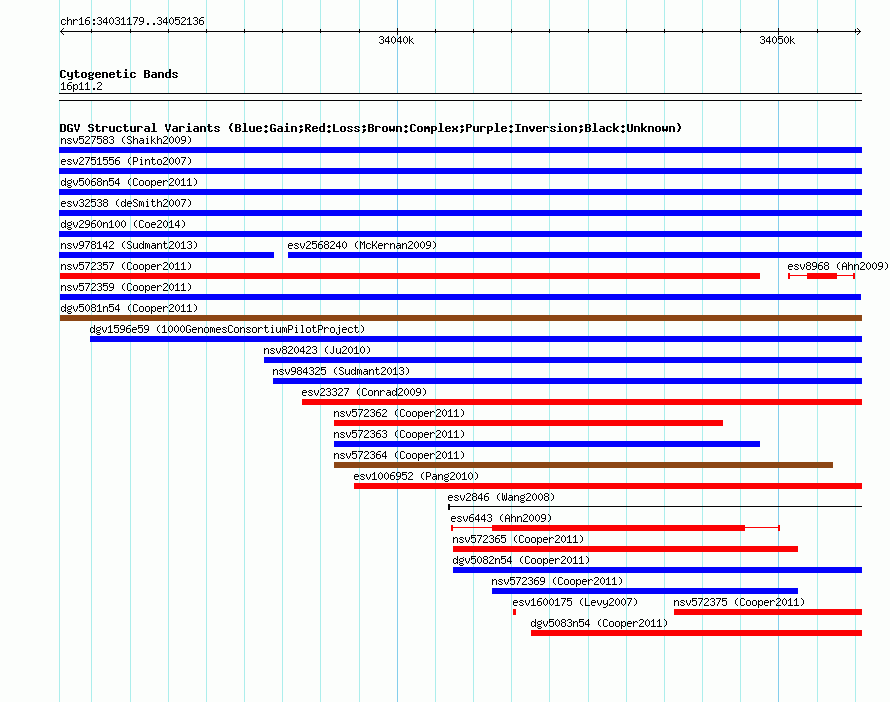Click the nsv978142 (Sudmant2013) short blue bar
890x702 pixels.
pos(167,255)
